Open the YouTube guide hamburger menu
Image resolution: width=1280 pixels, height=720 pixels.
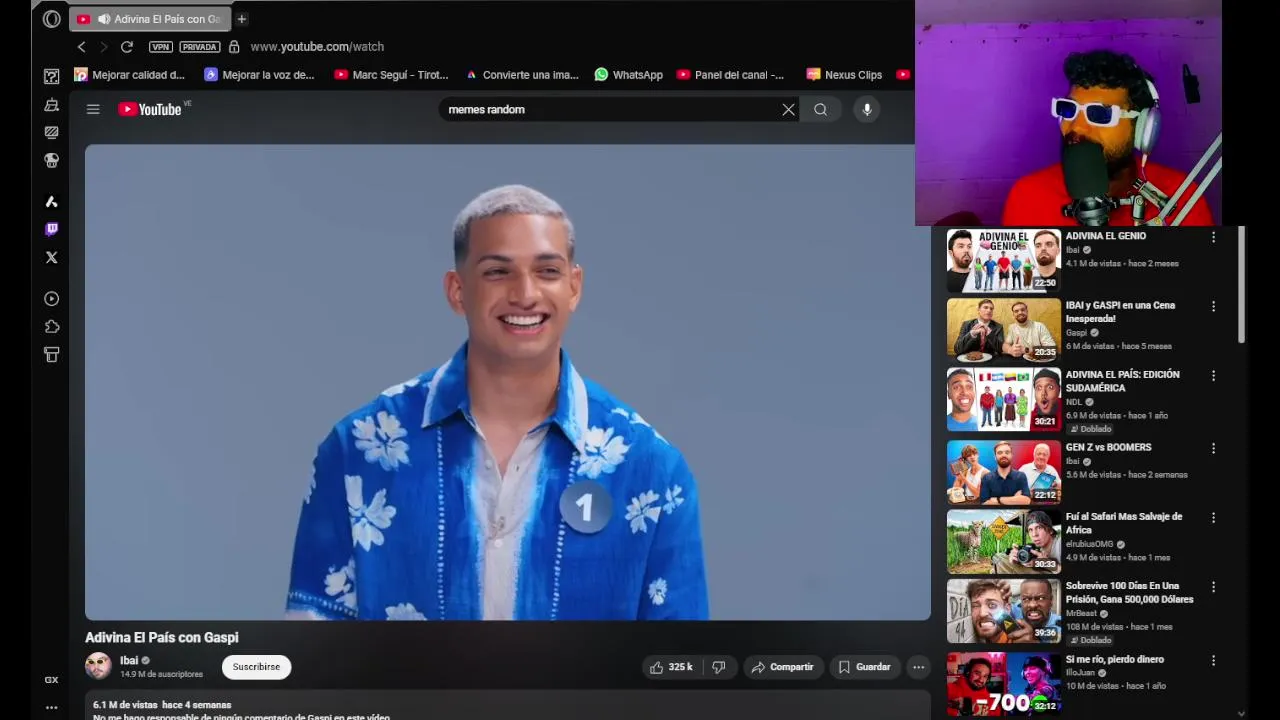(x=93, y=110)
